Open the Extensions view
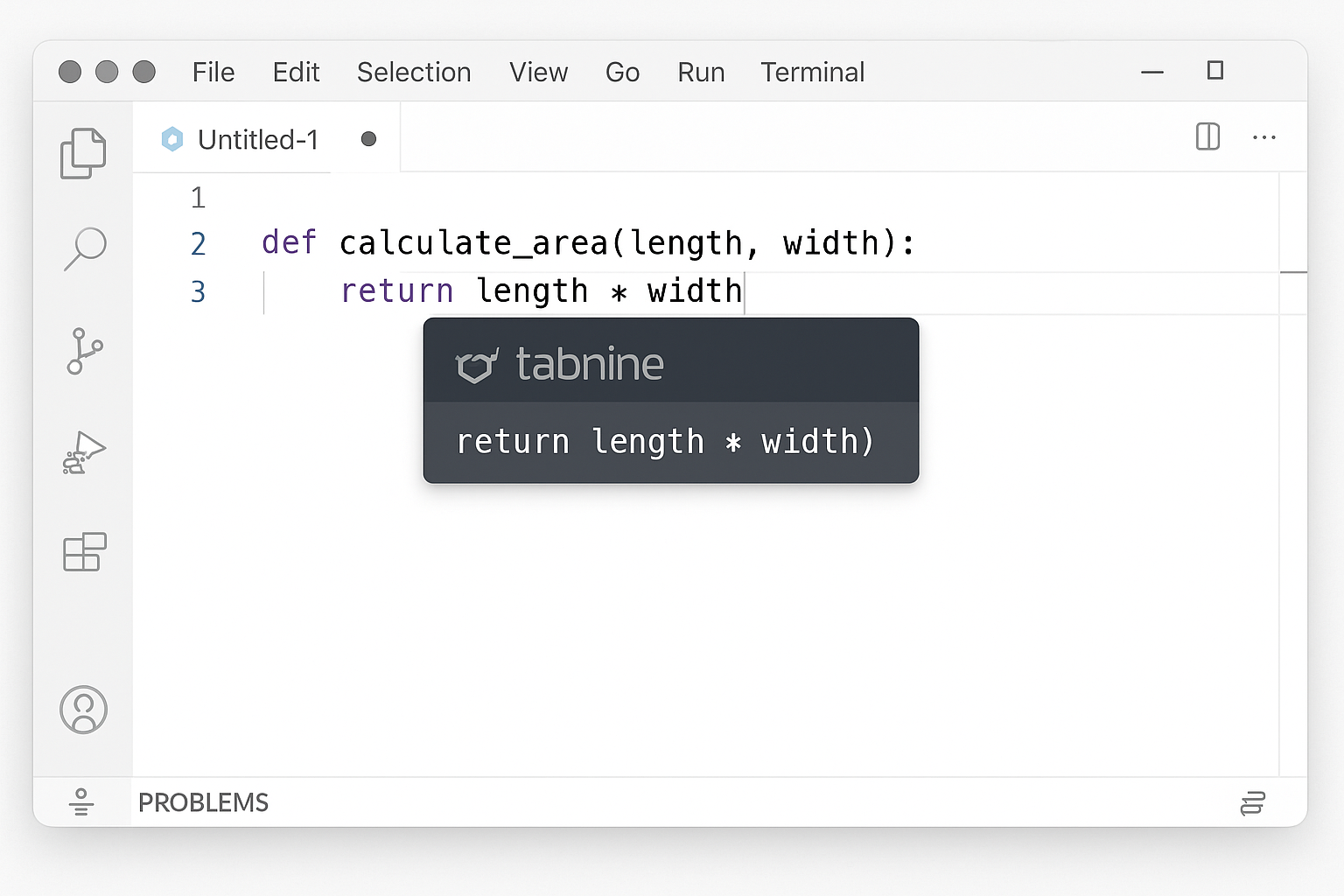 [85, 552]
